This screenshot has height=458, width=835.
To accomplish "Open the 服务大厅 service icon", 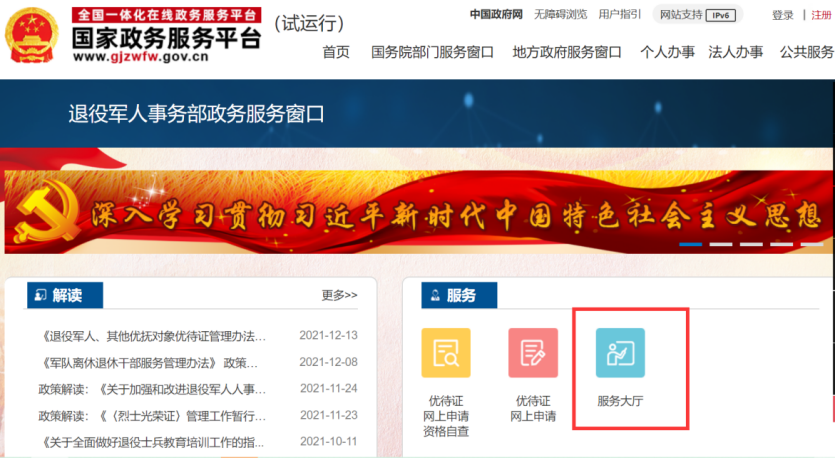I will coord(620,352).
